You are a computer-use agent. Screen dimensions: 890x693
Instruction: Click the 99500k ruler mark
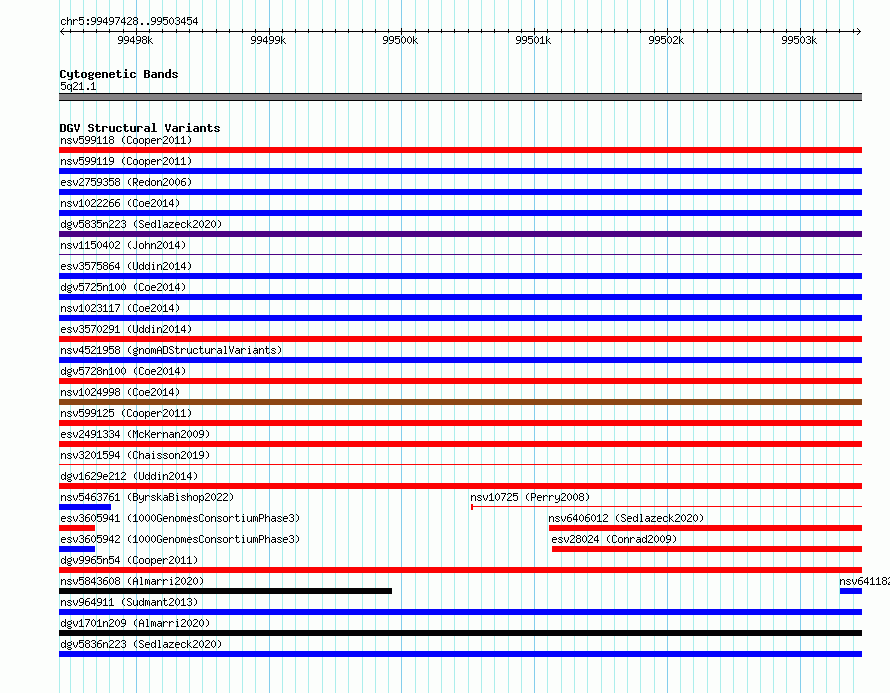[400, 40]
